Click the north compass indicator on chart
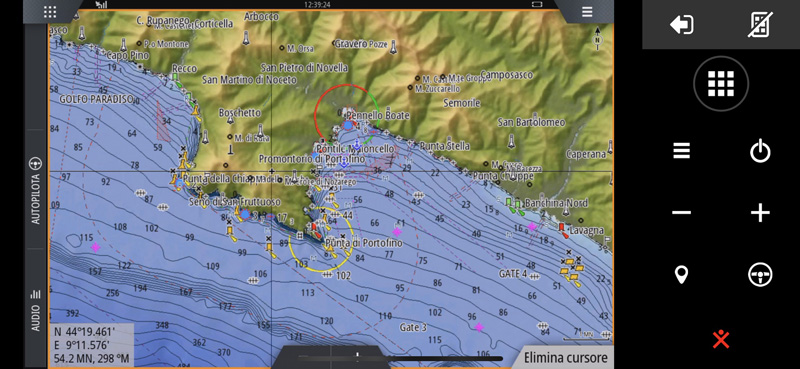This screenshot has height=369, width=800. click(597, 38)
